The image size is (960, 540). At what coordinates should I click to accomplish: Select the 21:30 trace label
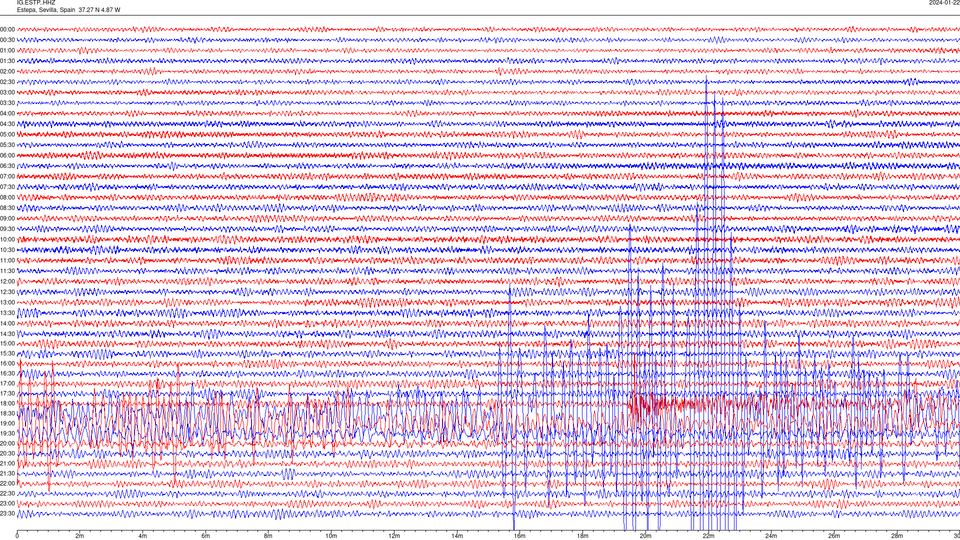[x=7, y=473]
